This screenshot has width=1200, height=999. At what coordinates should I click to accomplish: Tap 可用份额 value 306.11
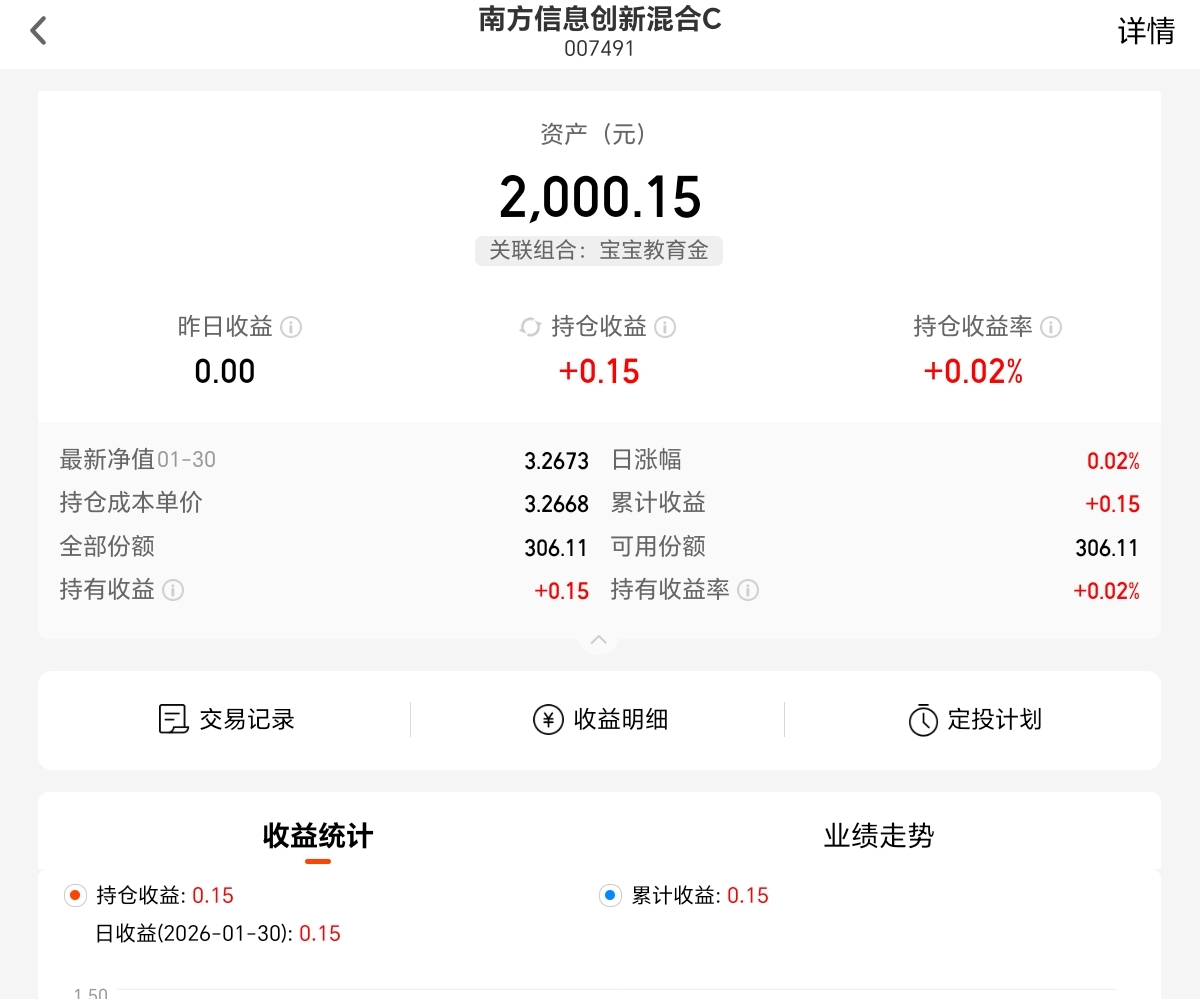click(1107, 547)
